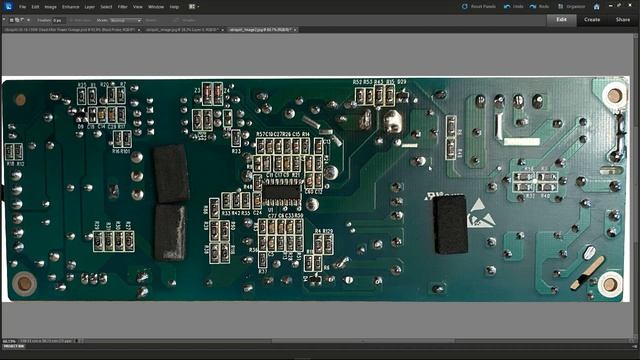Screen dimensions: 640x360
Task: Click the vertical scrollbar at canvas right
Action: [636, 186]
